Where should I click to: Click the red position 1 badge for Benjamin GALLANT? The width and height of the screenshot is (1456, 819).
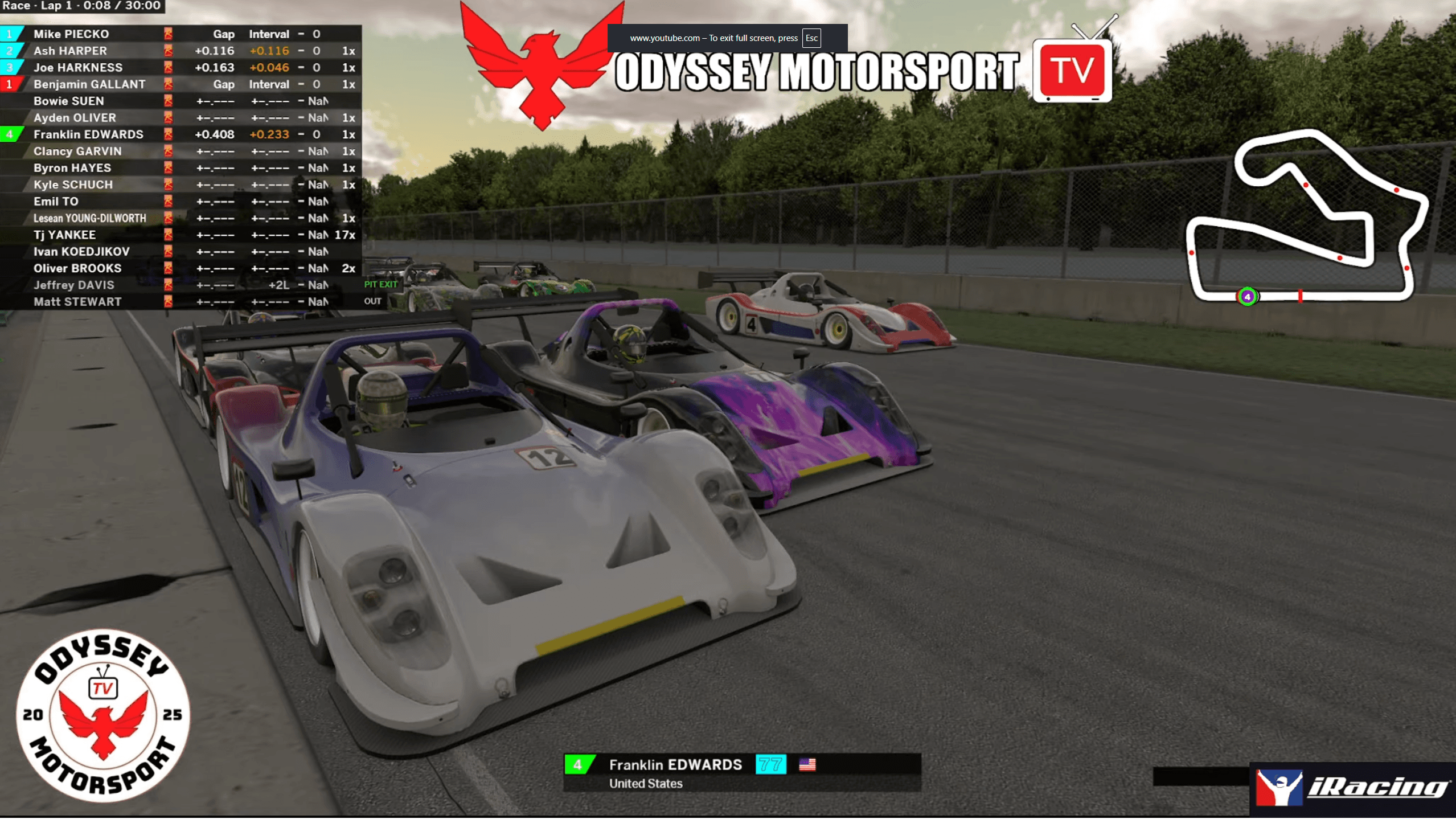11,84
